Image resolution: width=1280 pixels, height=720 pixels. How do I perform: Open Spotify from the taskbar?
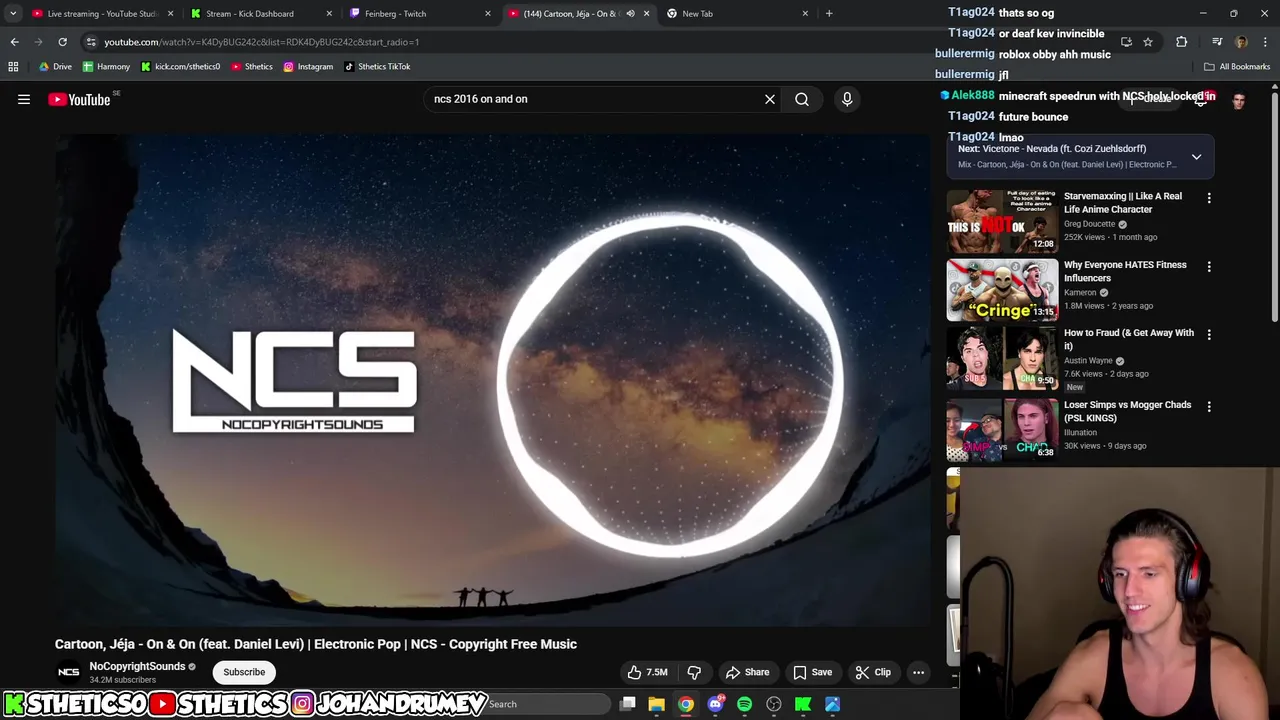[x=744, y=704]
